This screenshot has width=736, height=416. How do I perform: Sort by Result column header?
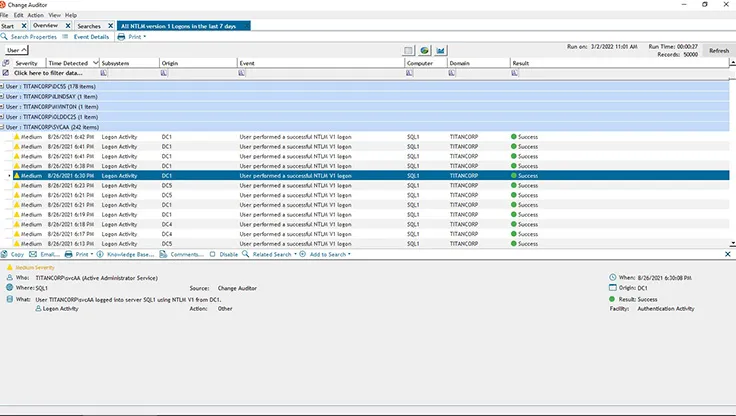(521, 63)
